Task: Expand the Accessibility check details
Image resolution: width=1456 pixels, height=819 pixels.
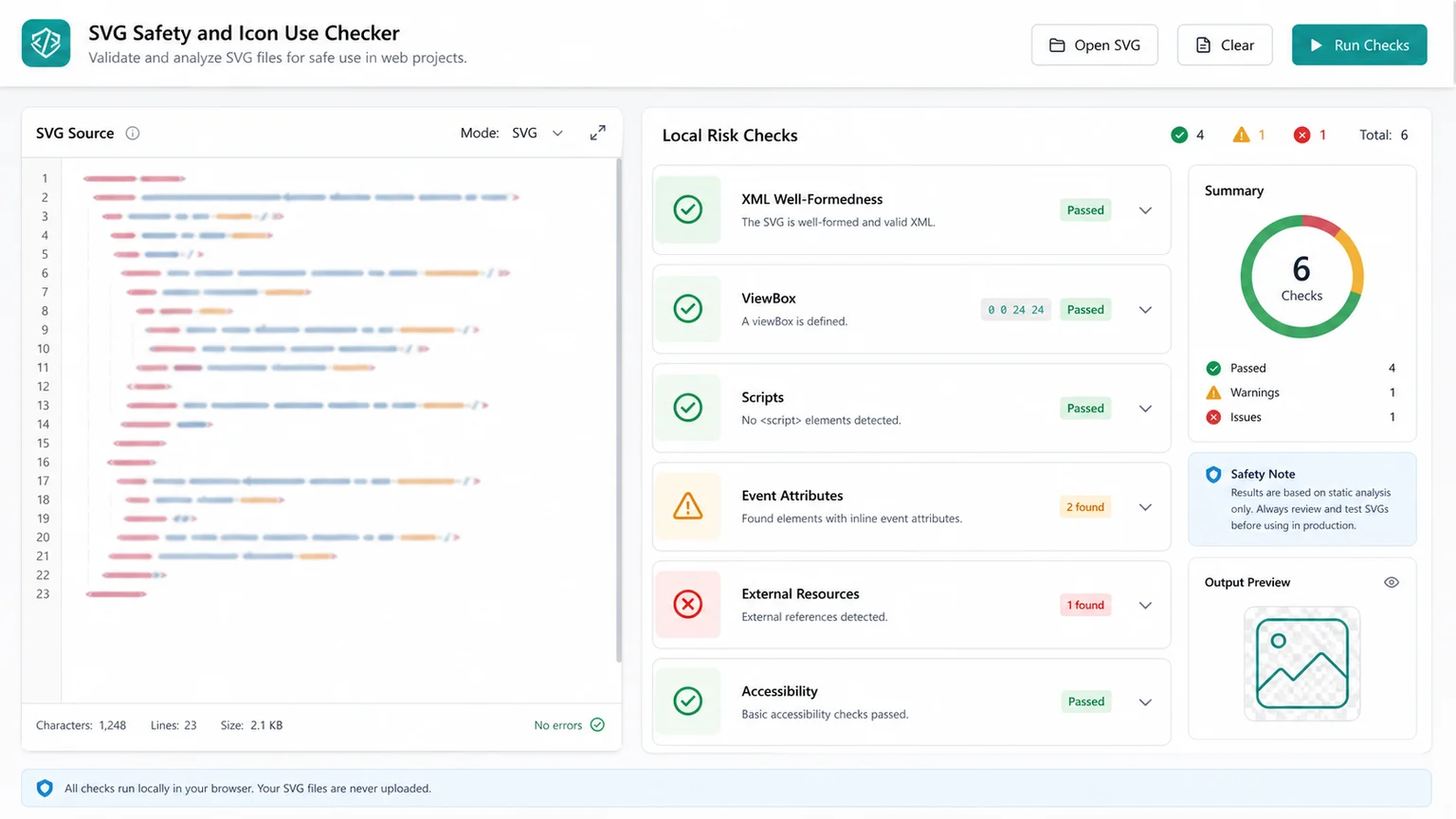Action: tap(1145, 702)
